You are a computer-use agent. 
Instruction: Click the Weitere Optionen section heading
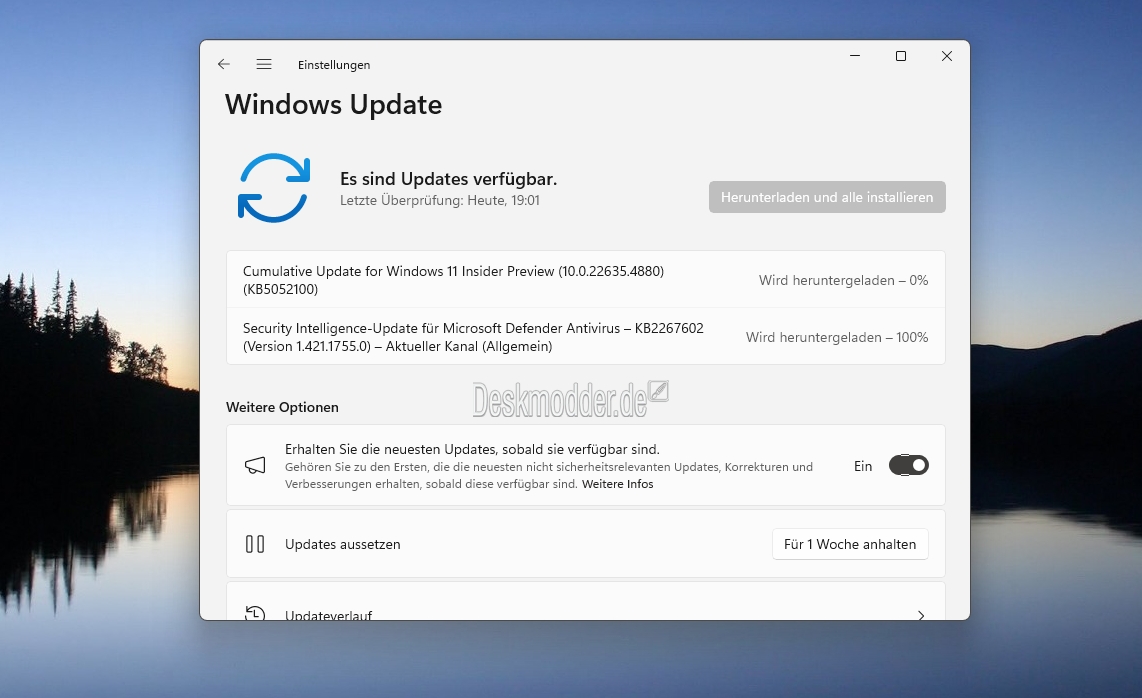pyautogui.click(x=282, y=407)
